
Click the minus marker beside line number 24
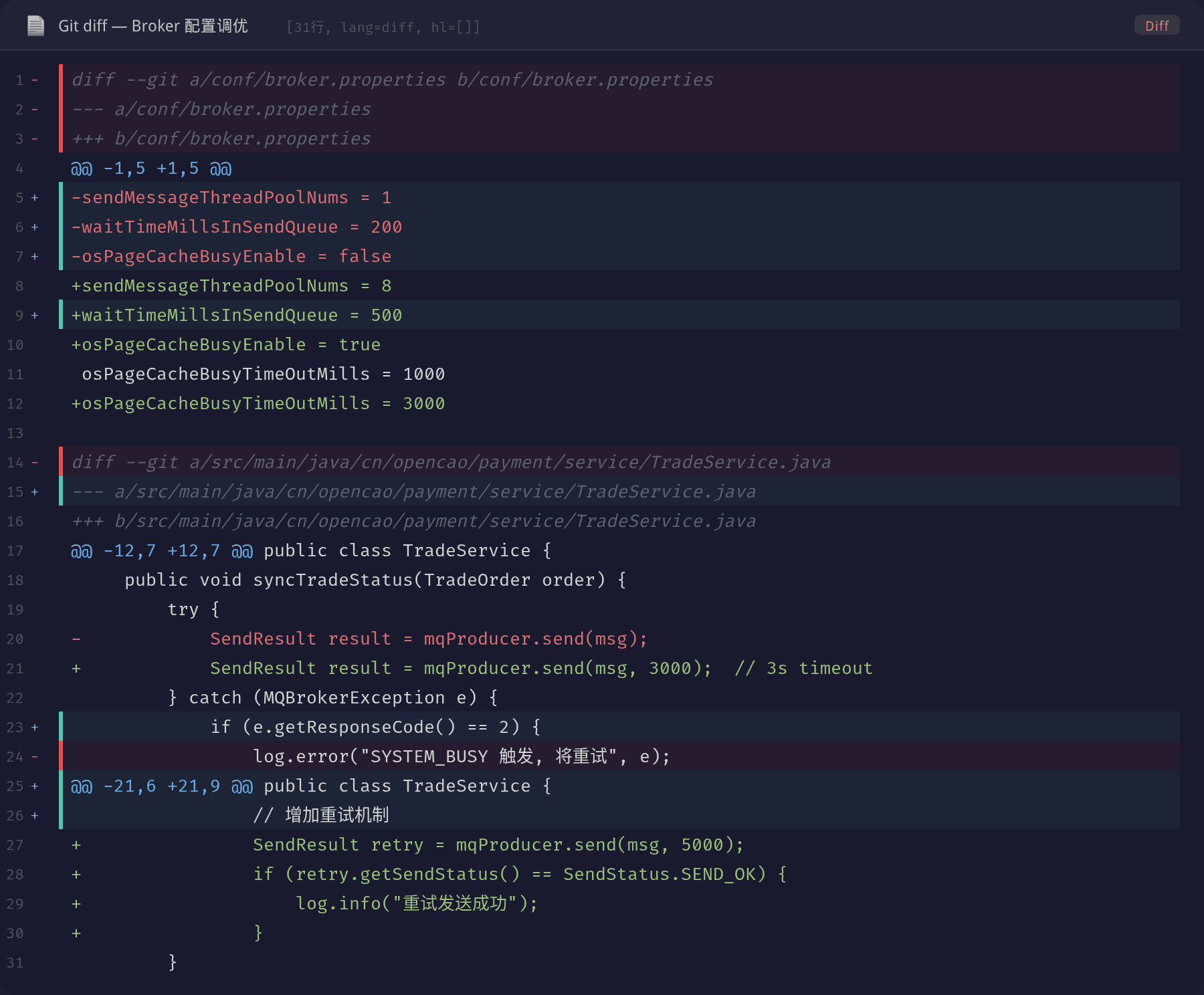click(x=35, y=756)
